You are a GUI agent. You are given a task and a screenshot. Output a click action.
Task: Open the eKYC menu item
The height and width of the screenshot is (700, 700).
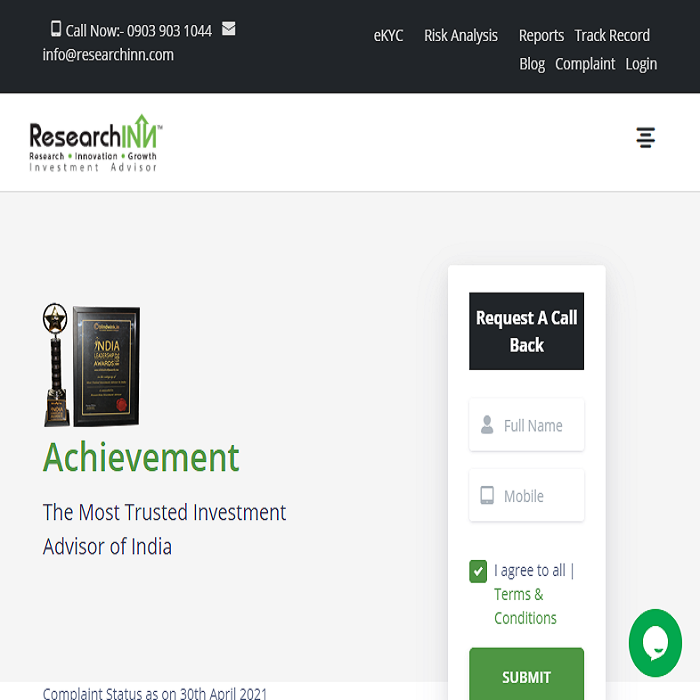388,35
